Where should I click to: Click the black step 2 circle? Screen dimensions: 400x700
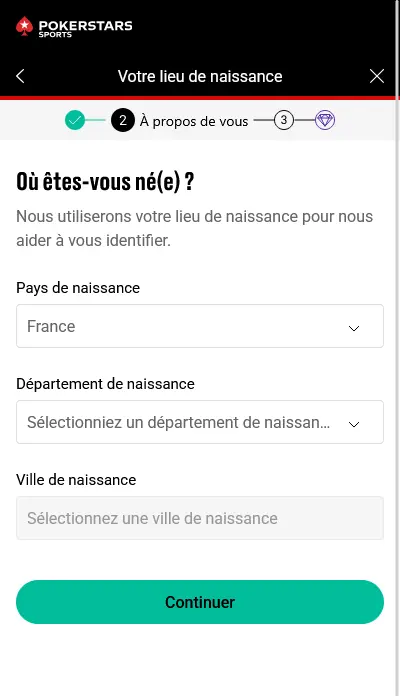coord(123,120)
